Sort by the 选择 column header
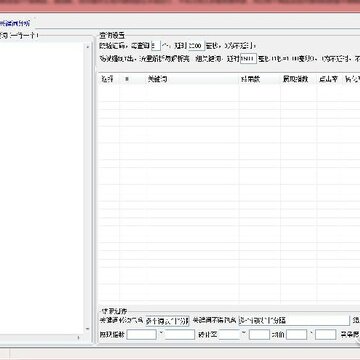Screen dimensions: 360x360 pos(108,79)
